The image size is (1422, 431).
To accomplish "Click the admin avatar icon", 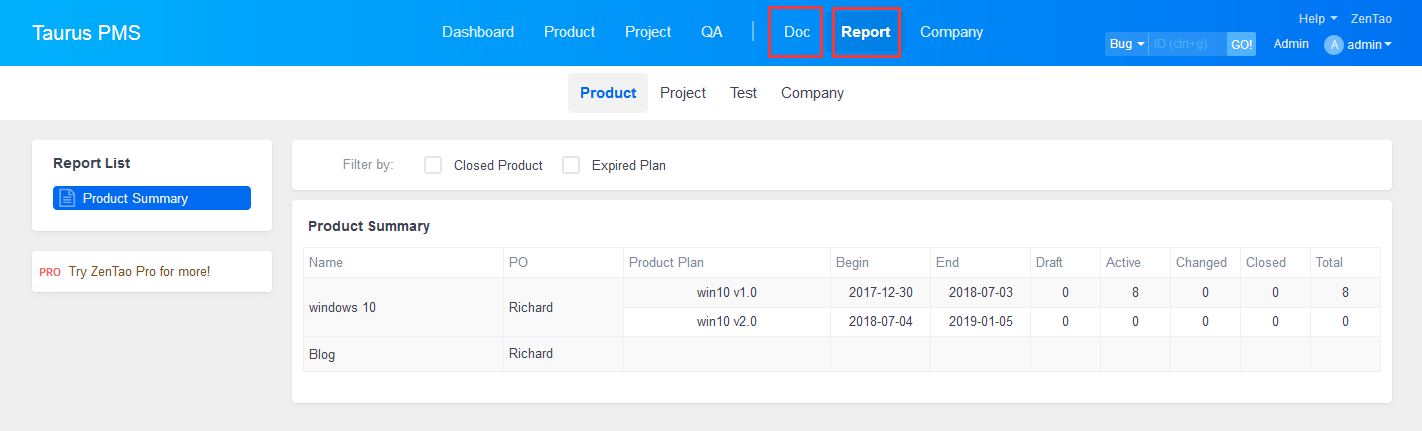I will (1334, 45).
